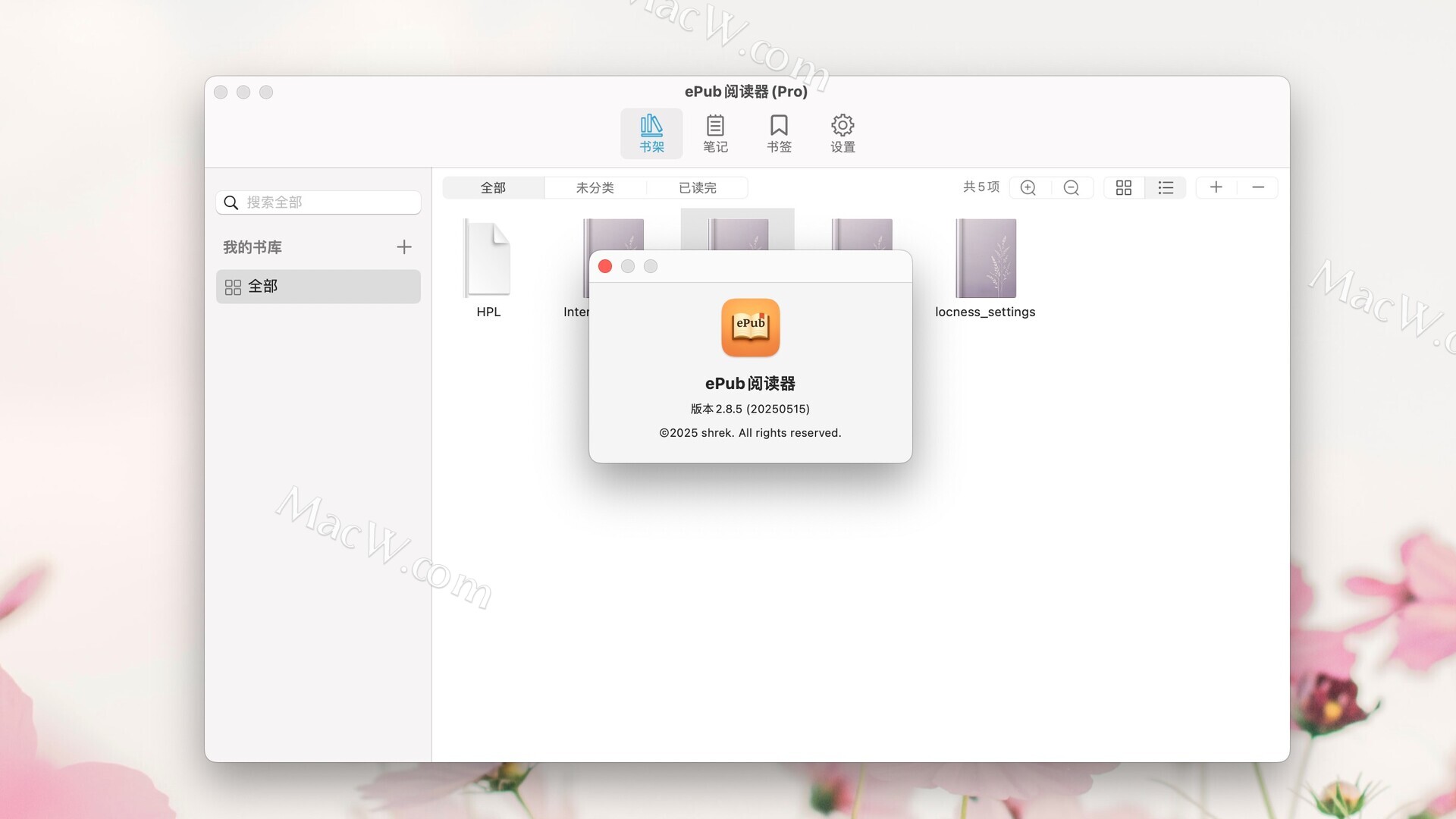Open 设置 settings gear
The height and width of the screenshot is (819, 1456).
pyautogui.click(x=843, y=133)
